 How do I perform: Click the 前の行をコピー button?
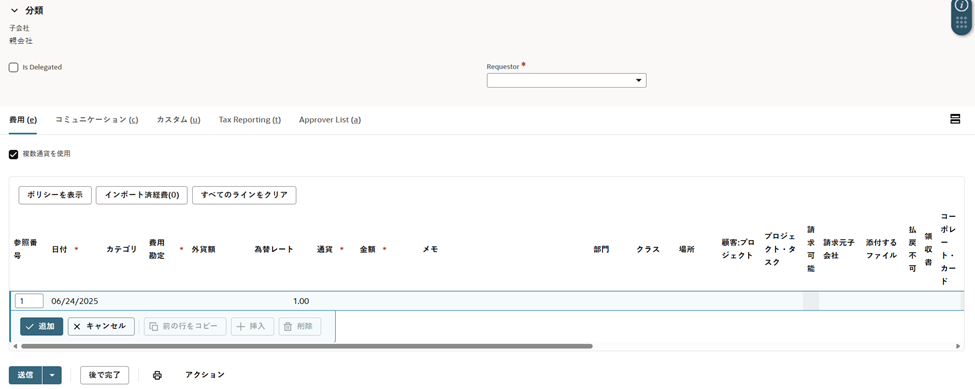(185, 326)
